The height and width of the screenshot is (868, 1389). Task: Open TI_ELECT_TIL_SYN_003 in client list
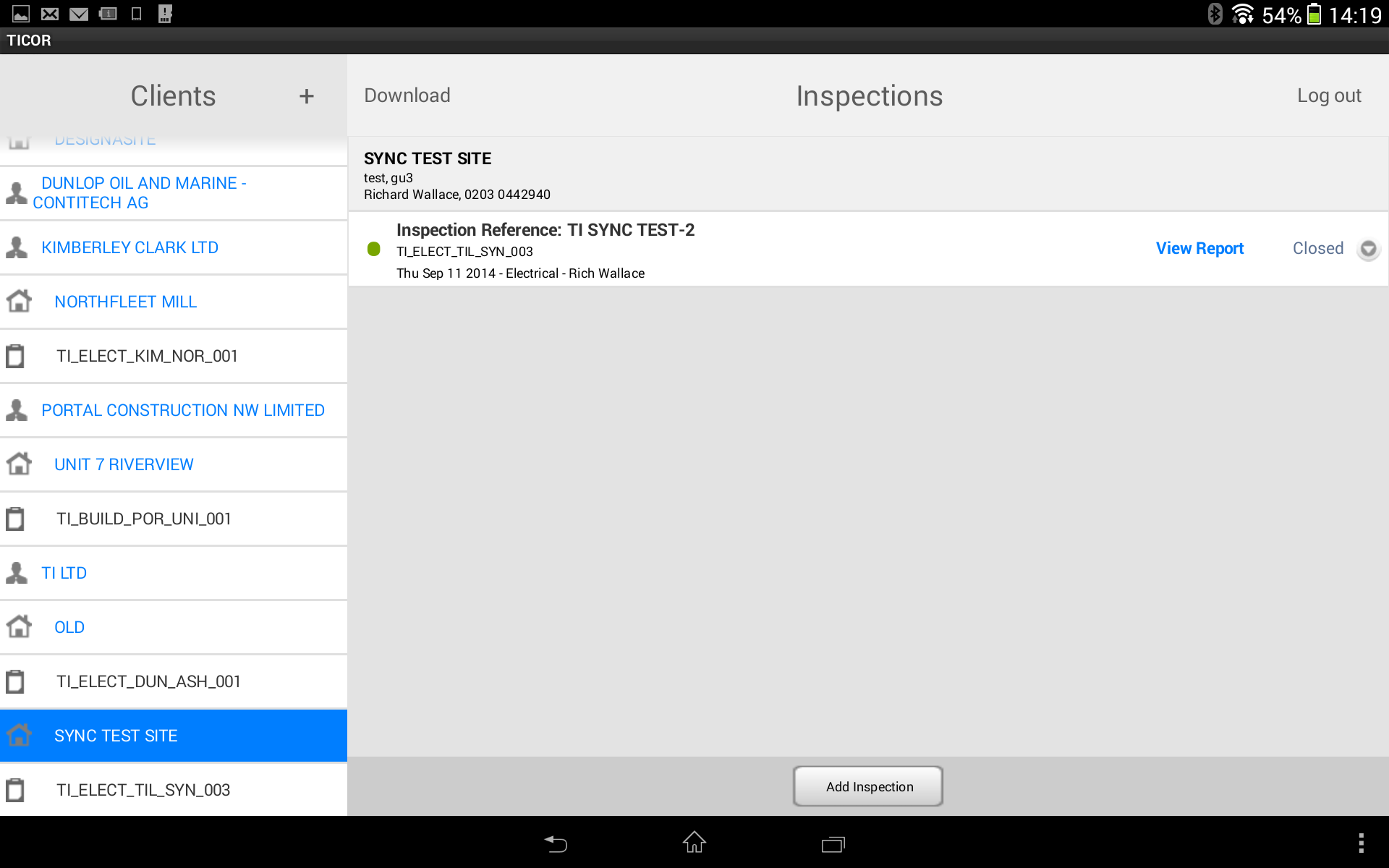click(143, 790)
